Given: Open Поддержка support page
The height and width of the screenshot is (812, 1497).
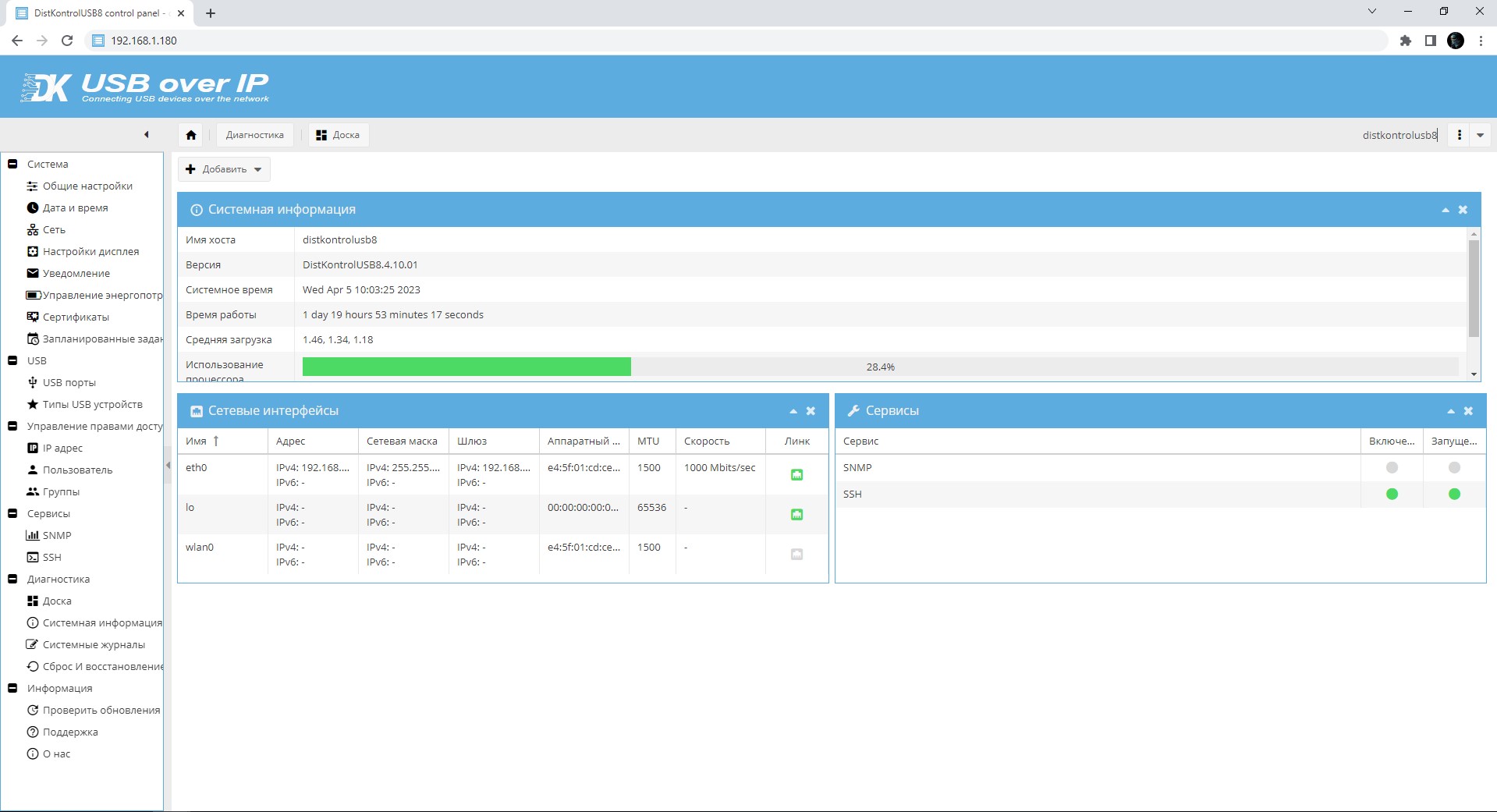Looking at the screenshot, I should 70,732.
